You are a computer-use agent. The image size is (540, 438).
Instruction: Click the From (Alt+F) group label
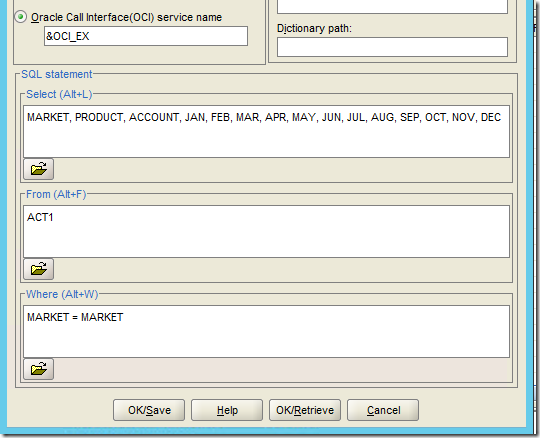point(56,194)
